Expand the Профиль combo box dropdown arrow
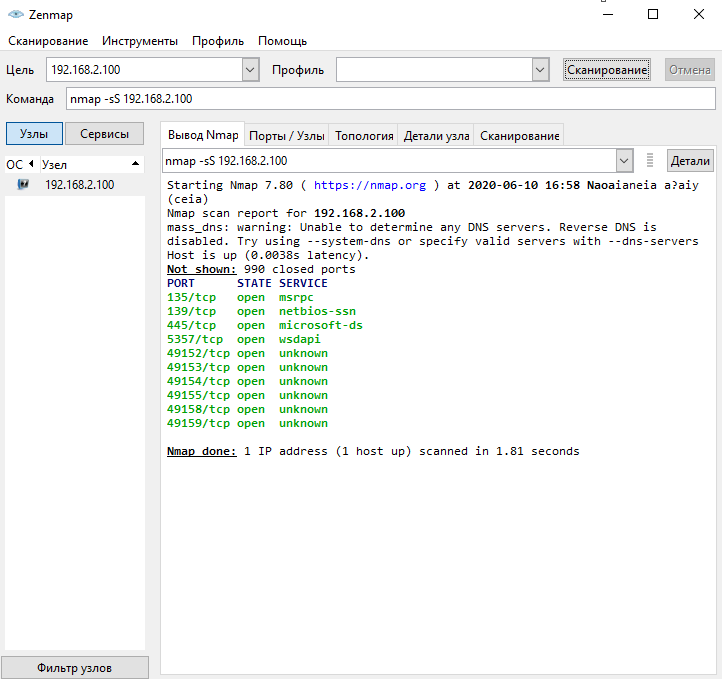Viewport: 722px width, 679px height. pos(540,70)
